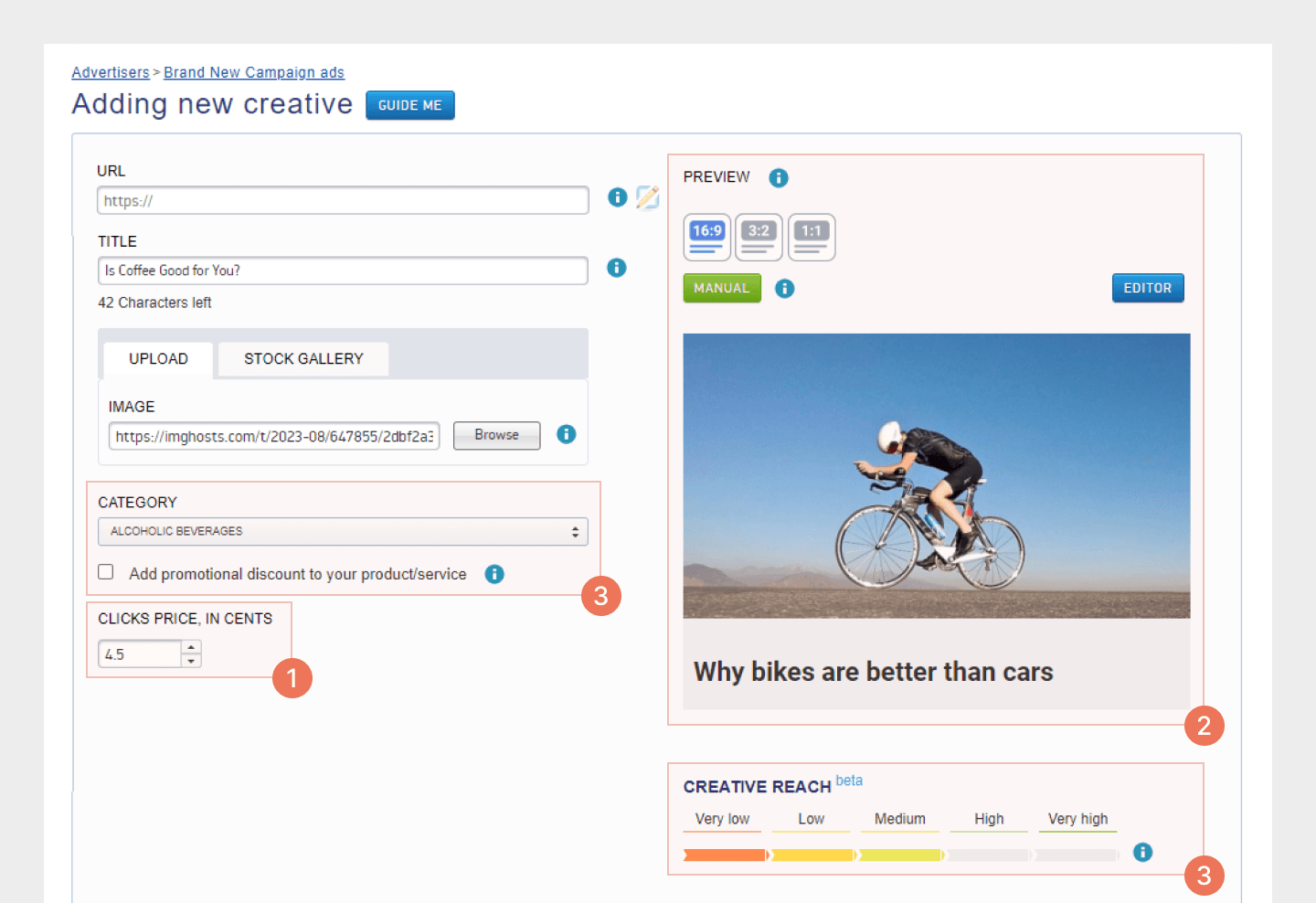The image size is (1316, 903).
Task: Decrease clicks price with down arrow
Action: coord(191,661)
